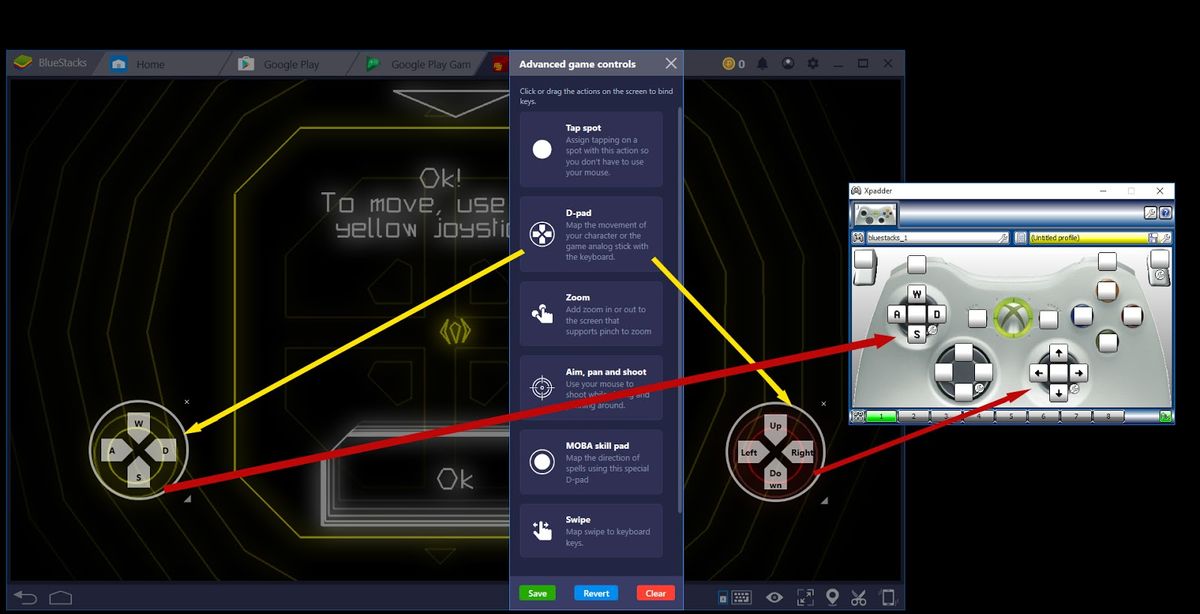Open Xpadder help via question mark icon
Image resolution: width=1200 pixels, height=614 pixels.
(1164, 213)
